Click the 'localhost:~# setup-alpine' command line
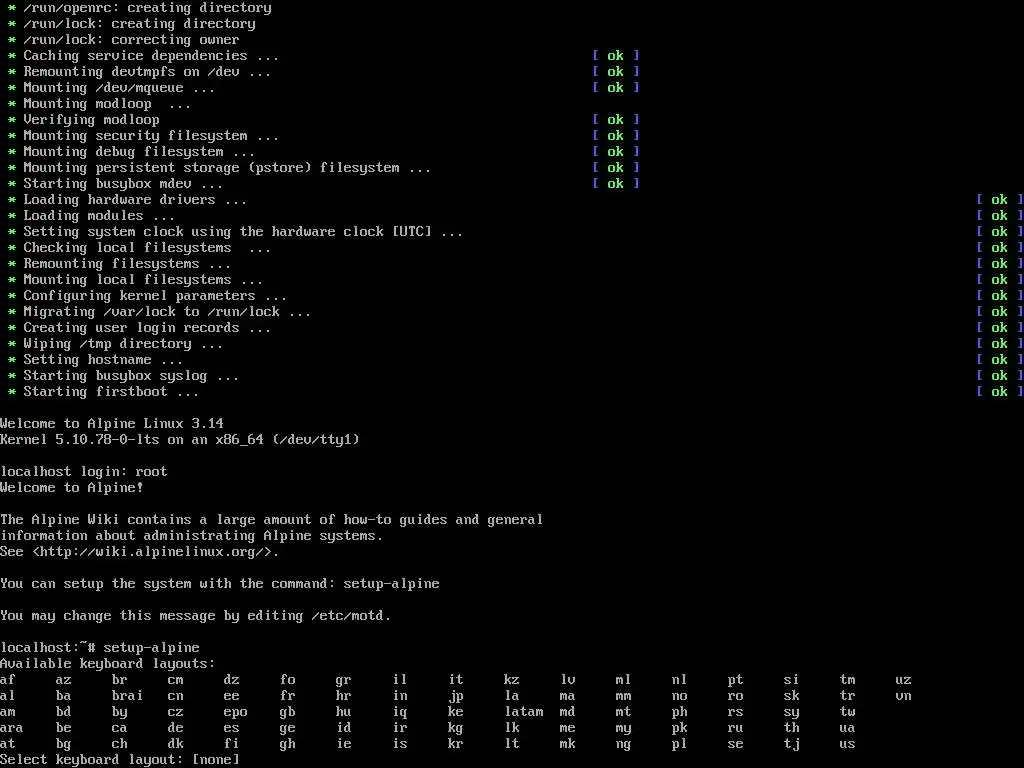The height and width of the screenshot is (768, 1024). 100,648
